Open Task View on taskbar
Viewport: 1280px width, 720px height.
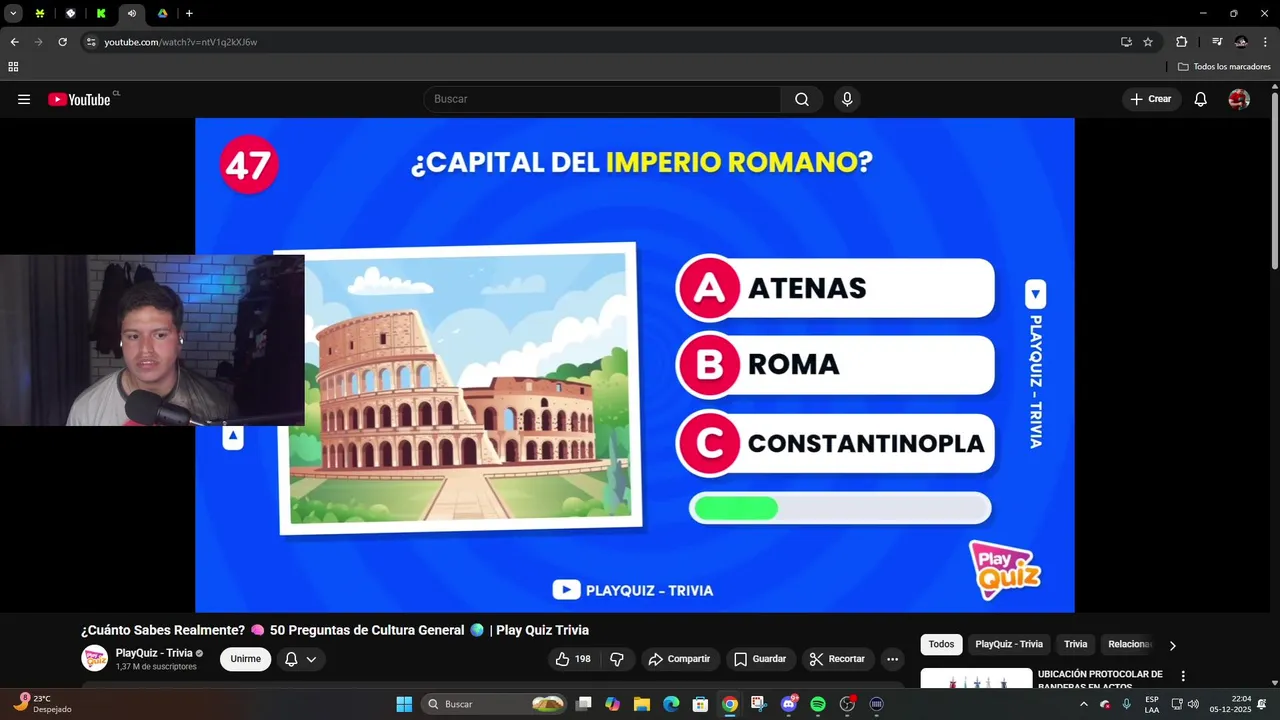point(584,704)
